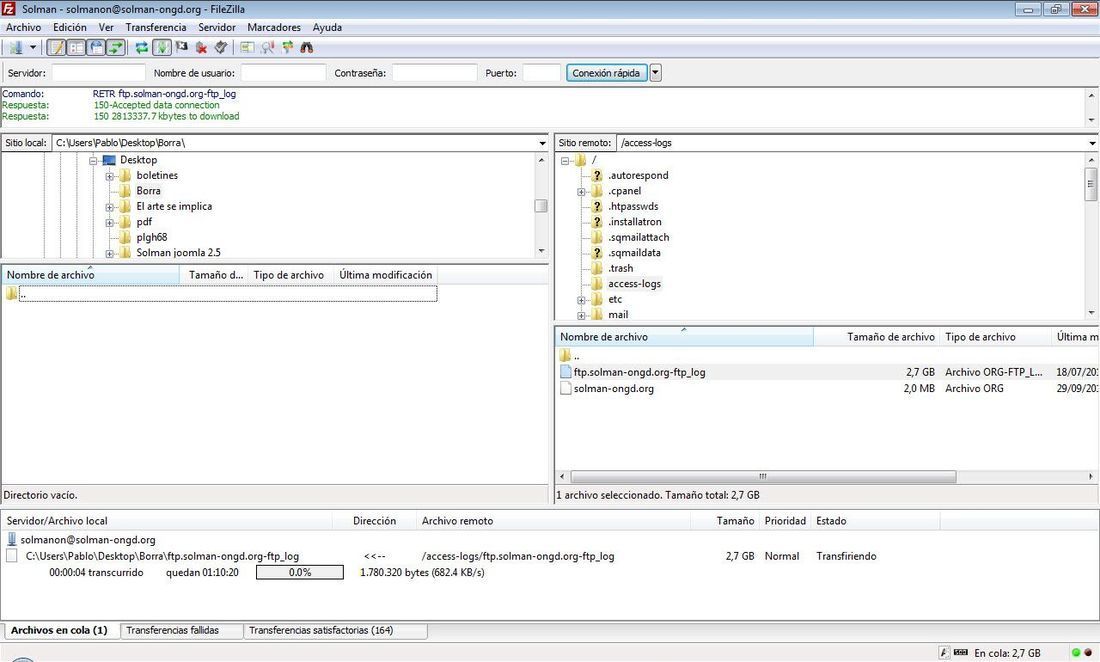The image size is (1100, 662).
Task: Expand the El arte se implica folder
Action: click(x=109, y=207)
